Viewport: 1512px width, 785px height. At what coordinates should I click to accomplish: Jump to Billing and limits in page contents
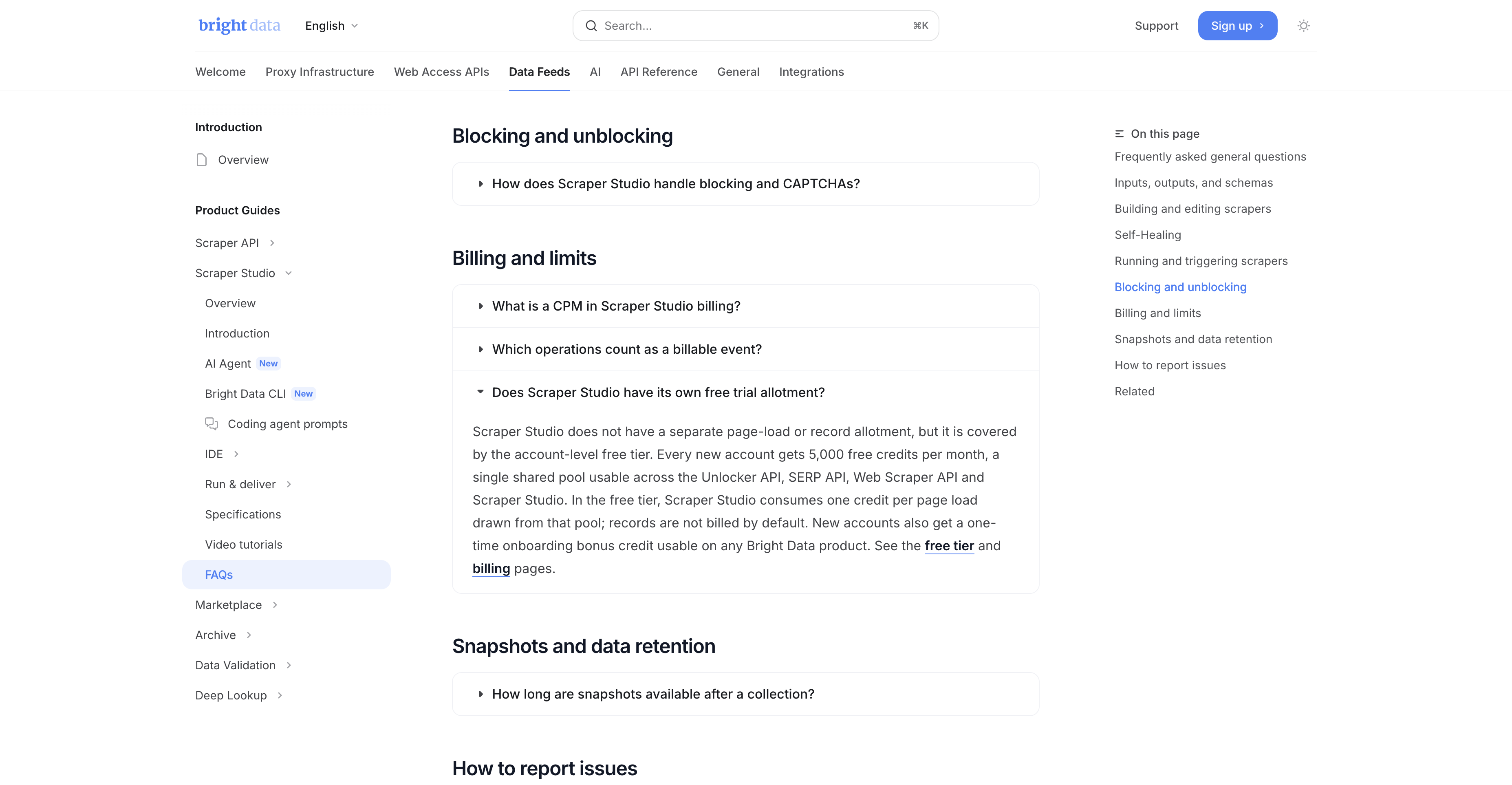point(1157,313)
